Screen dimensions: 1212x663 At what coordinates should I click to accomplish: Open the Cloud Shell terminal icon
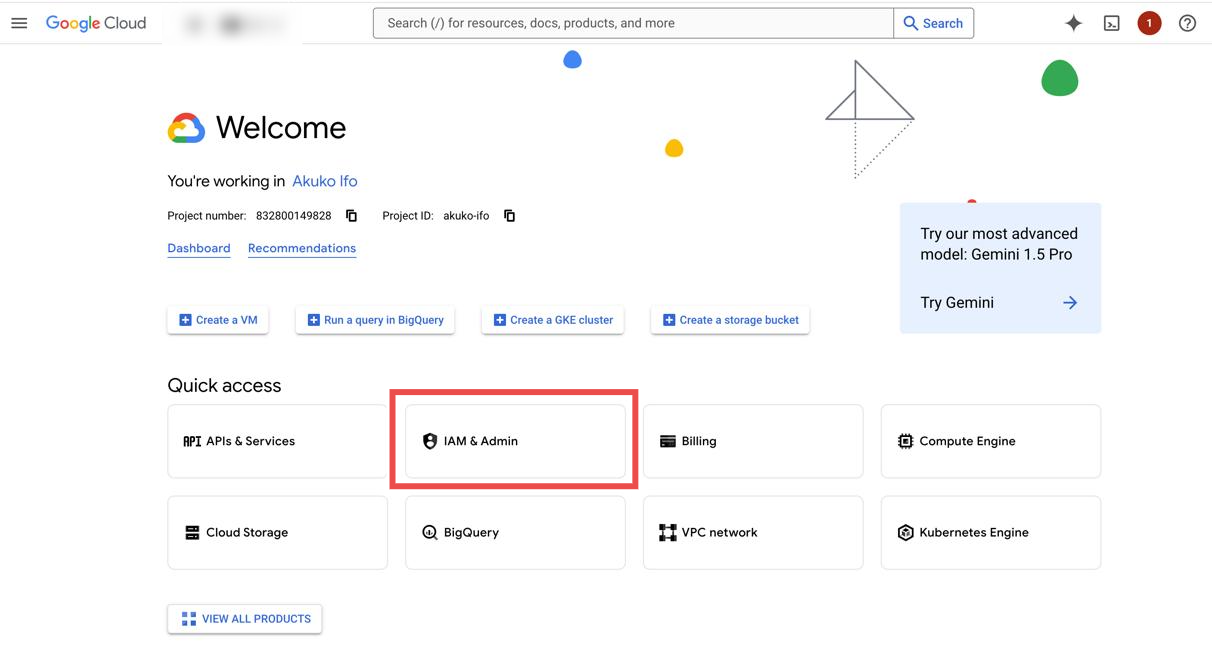[x=1111, y=22]
